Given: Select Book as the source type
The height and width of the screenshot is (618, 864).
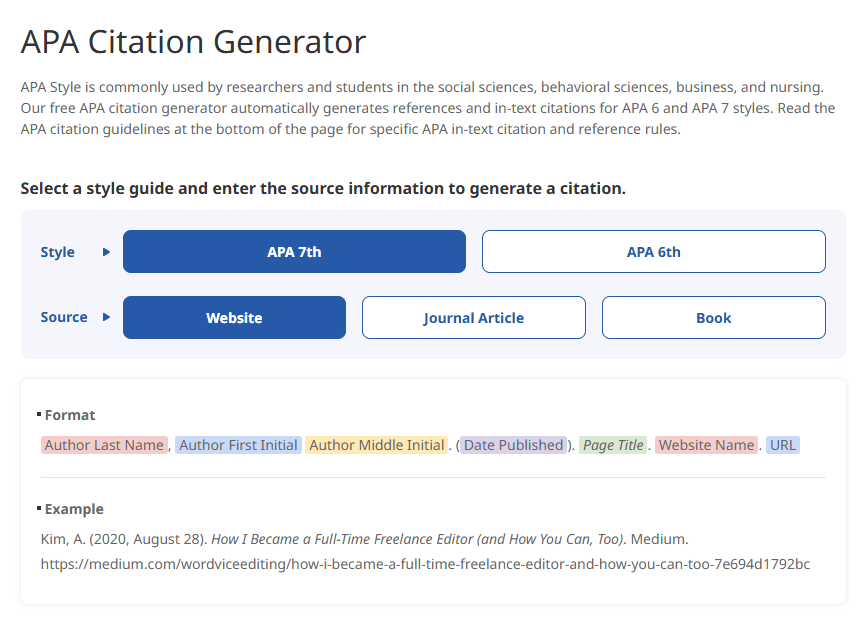Looking at the screenshot, I should pos(713,317).
